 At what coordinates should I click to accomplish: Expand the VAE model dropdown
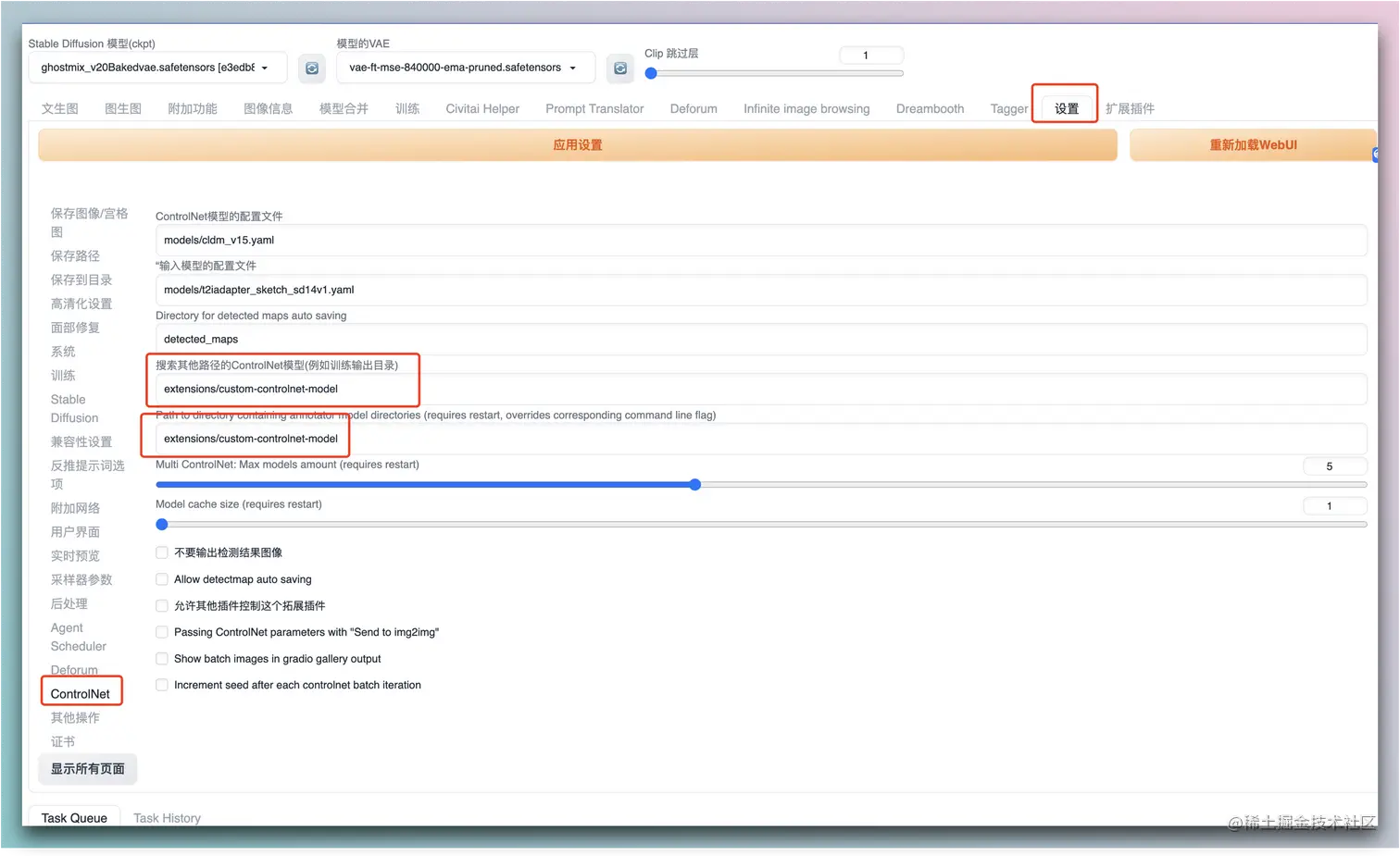pyautogui.click(x=463, y=68)
